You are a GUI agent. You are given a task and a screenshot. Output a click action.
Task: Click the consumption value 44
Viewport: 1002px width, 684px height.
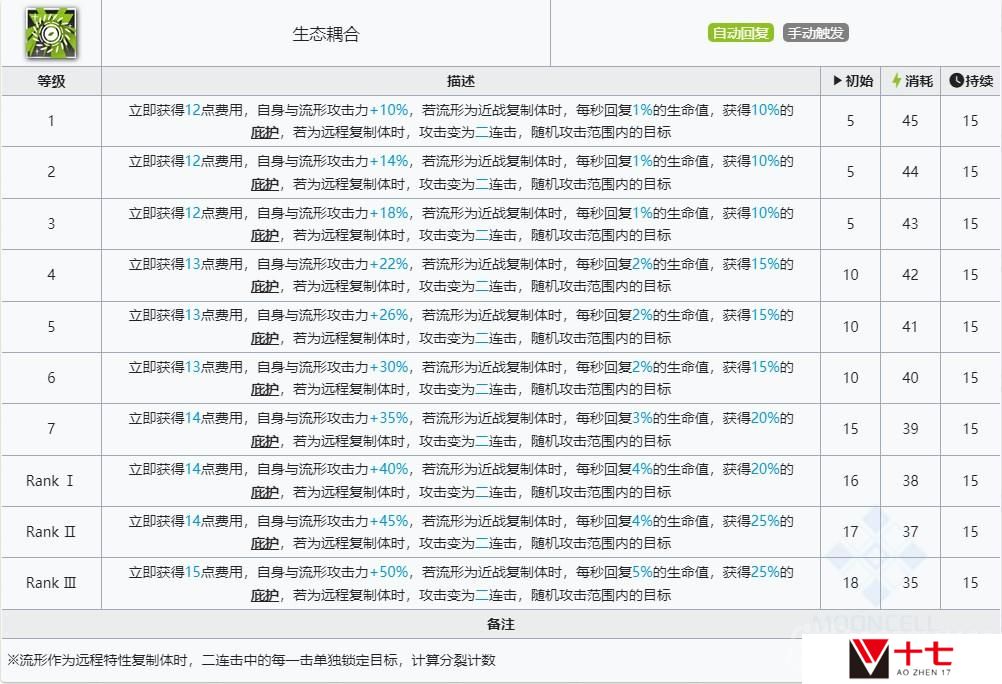pyautogui.click(x=911, y=172)
